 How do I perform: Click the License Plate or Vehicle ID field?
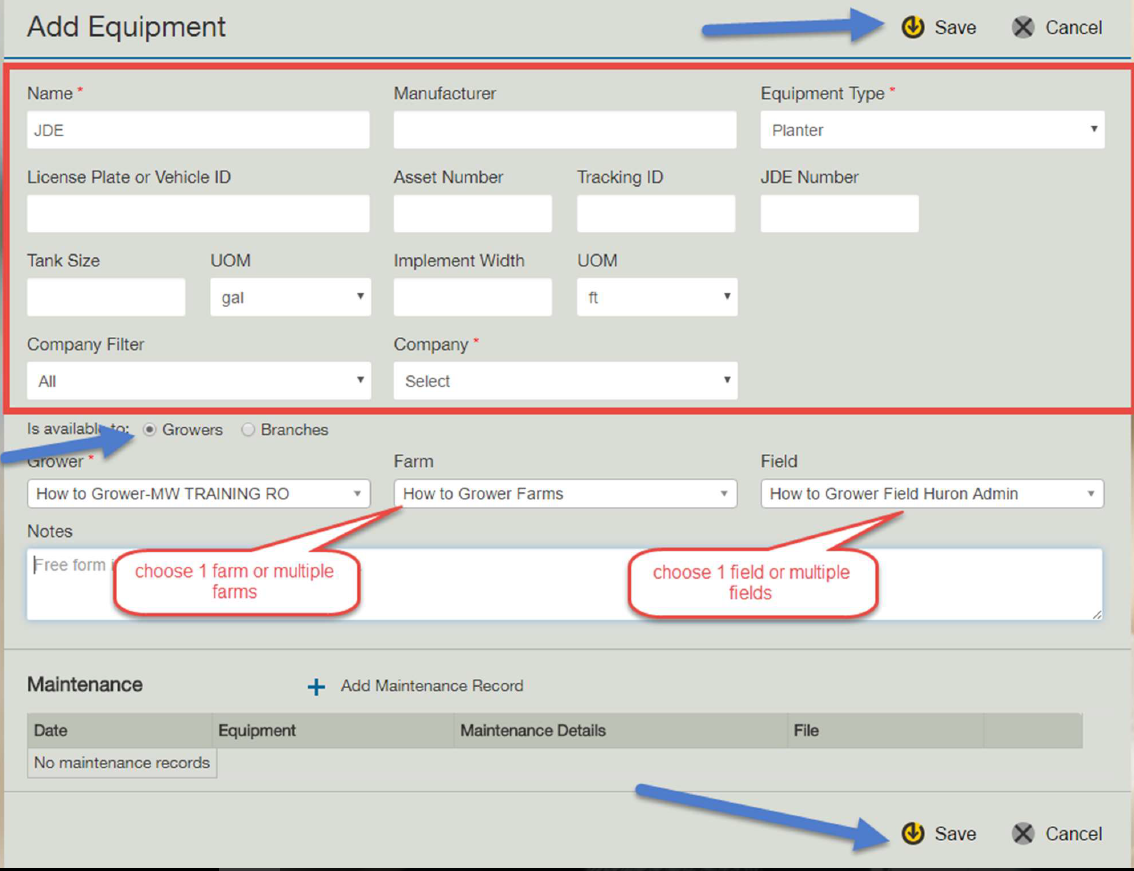pos(198,213)
